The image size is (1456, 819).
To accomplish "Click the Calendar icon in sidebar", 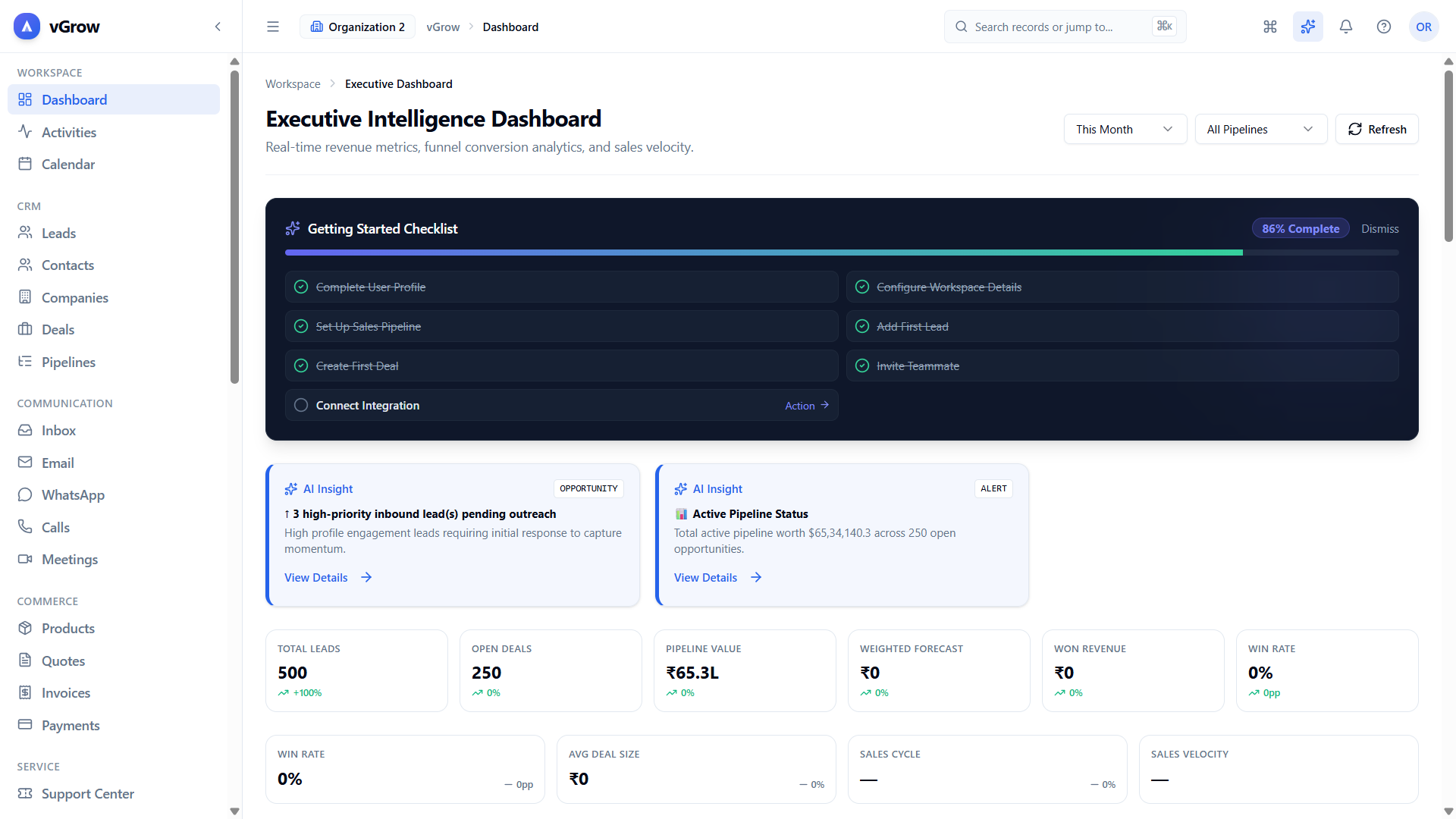I will point(25,164).
